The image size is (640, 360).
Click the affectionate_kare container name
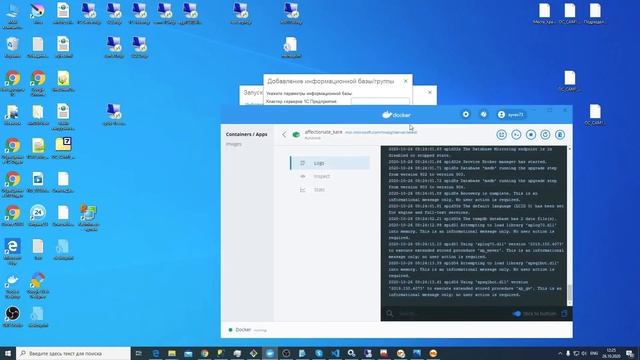coord(323,132)
